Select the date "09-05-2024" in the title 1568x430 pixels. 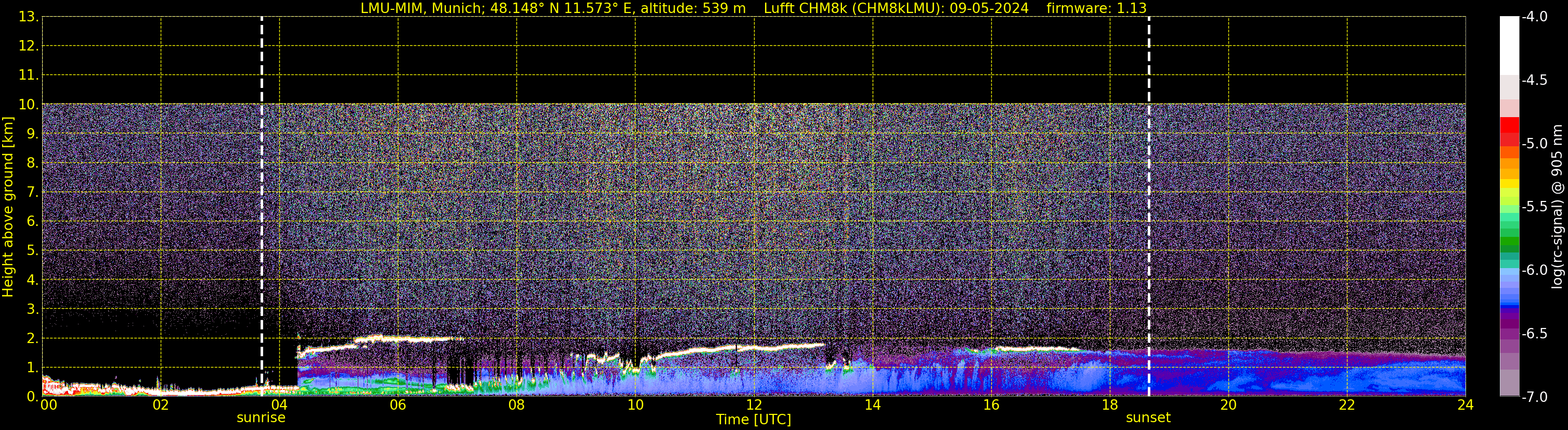point(989,8)
